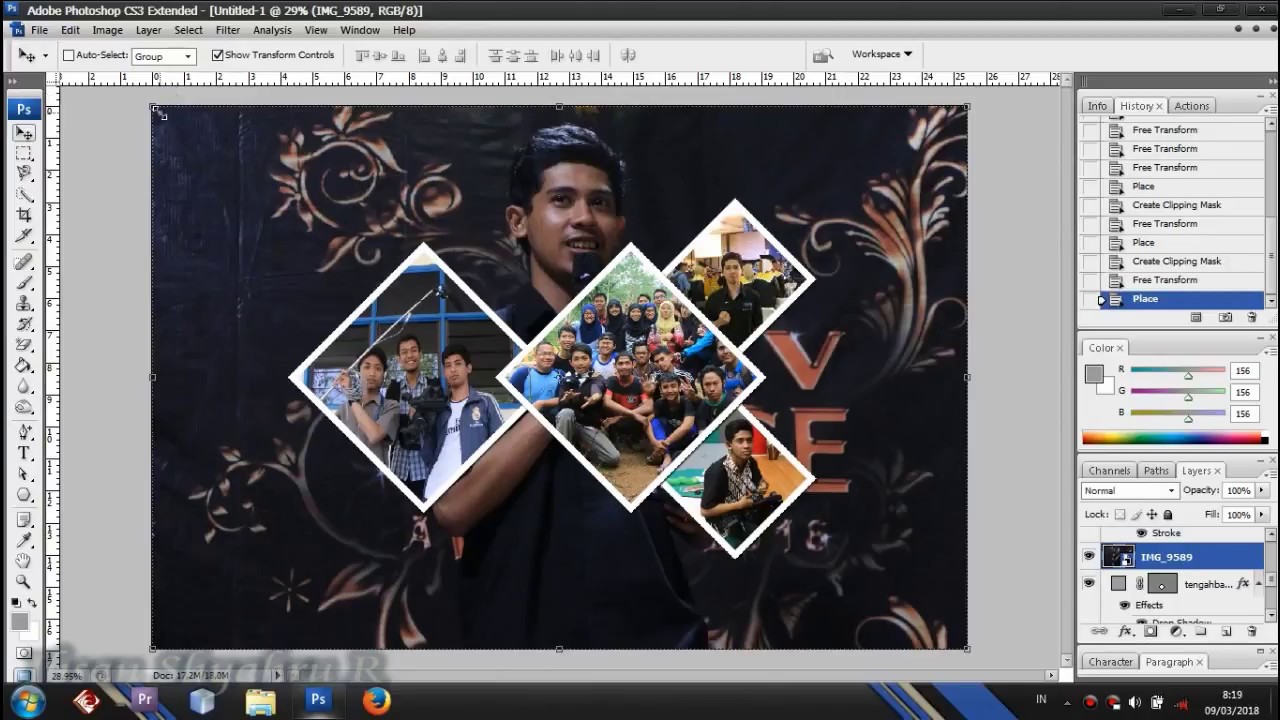
Task: Hide the IMG_9589 layer
Action: tap(1089, 557)
